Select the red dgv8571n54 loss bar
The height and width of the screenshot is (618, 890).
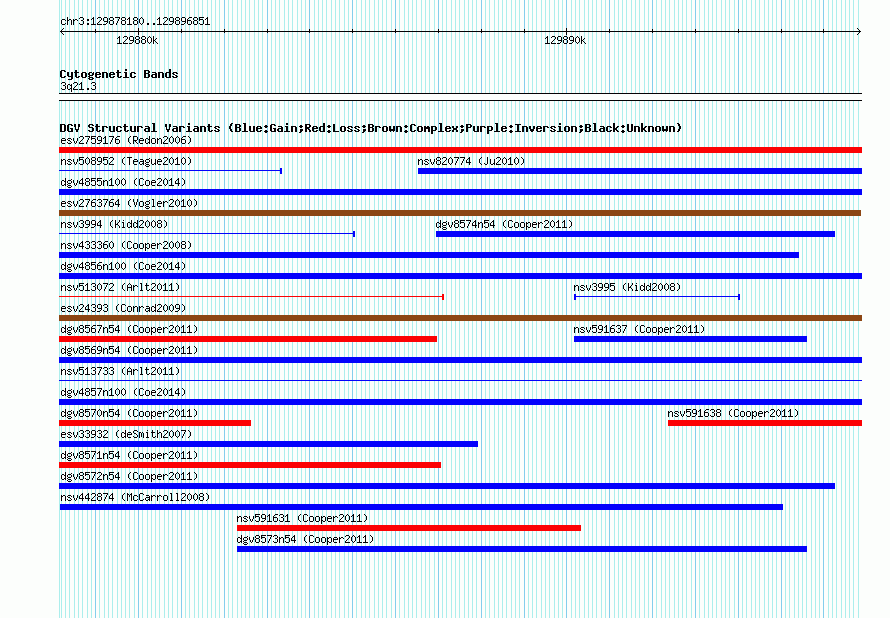[250, 465]
